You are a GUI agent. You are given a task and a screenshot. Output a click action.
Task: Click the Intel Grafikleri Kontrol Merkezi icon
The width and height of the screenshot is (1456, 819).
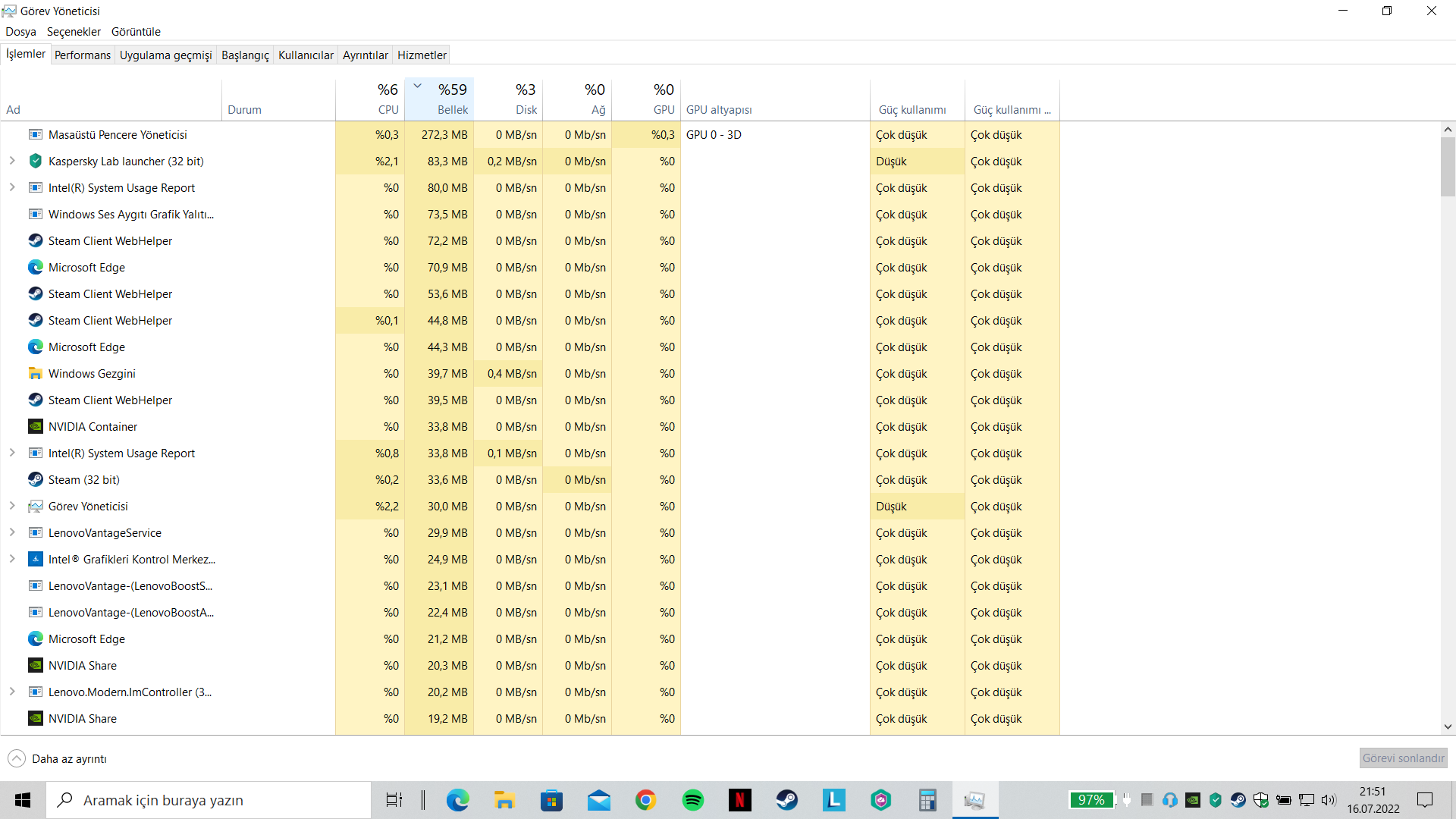click(36, 559)
